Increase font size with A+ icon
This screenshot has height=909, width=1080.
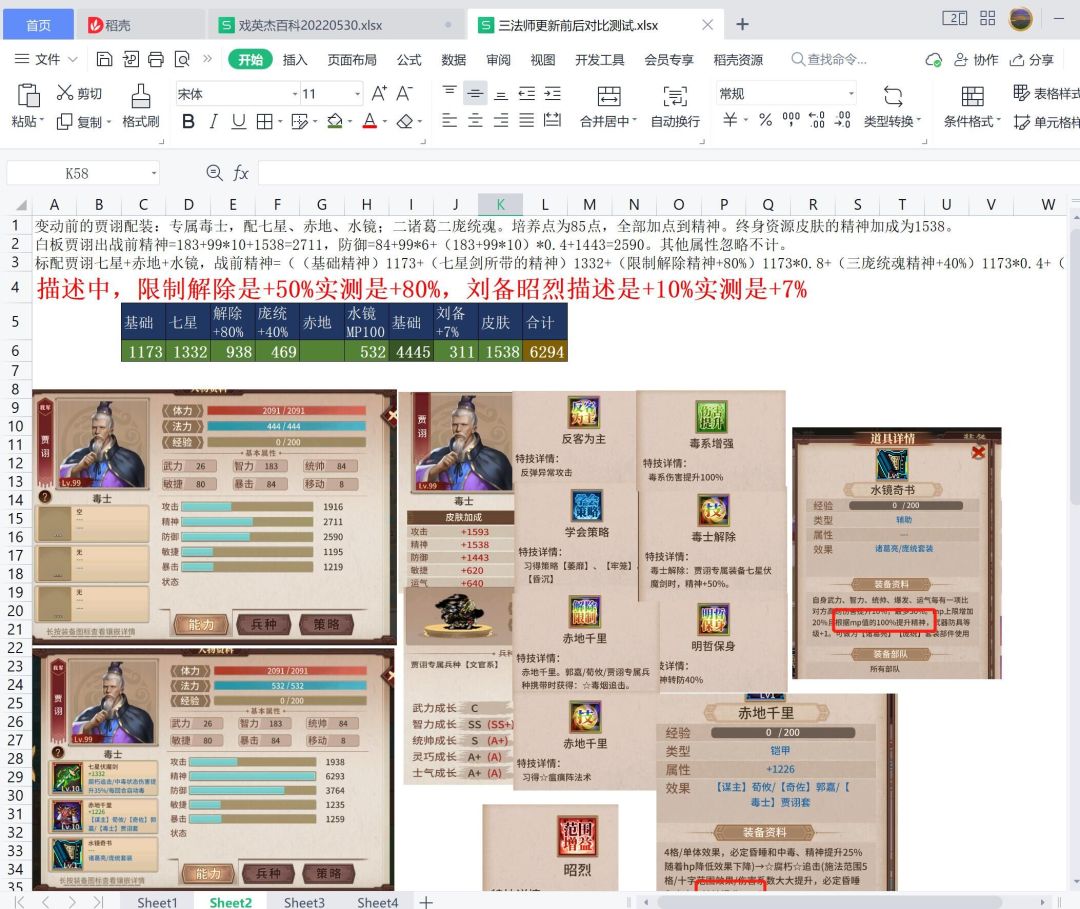coord(379,93)
